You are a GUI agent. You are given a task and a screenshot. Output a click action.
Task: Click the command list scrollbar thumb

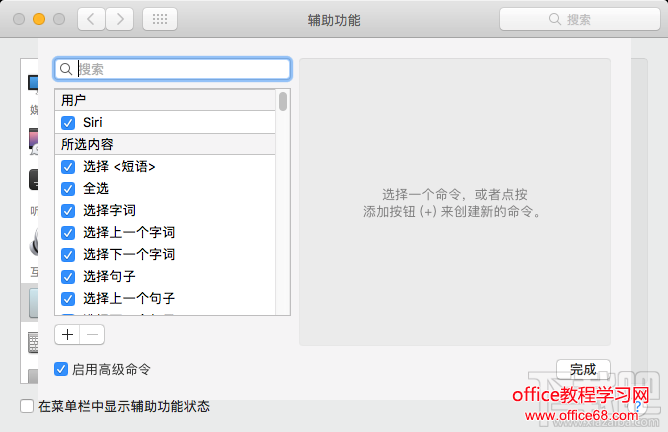point(283,101)
